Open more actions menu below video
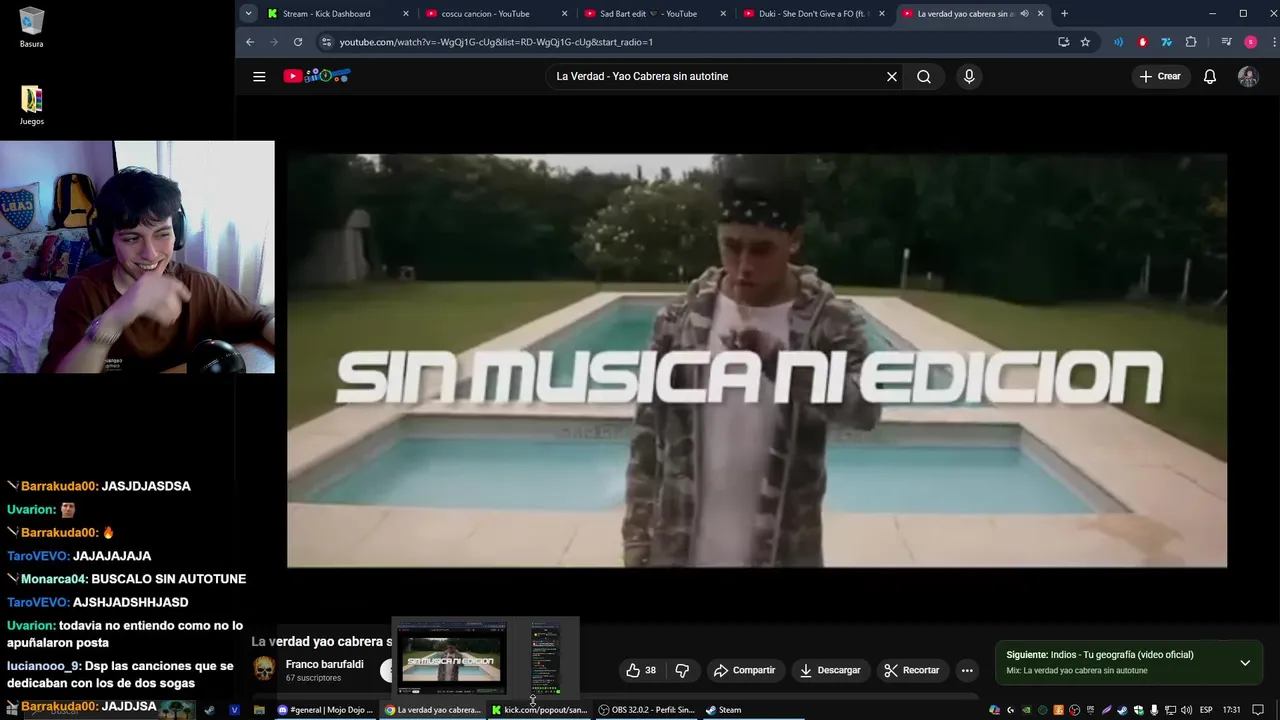 click(x=967, y=670)
